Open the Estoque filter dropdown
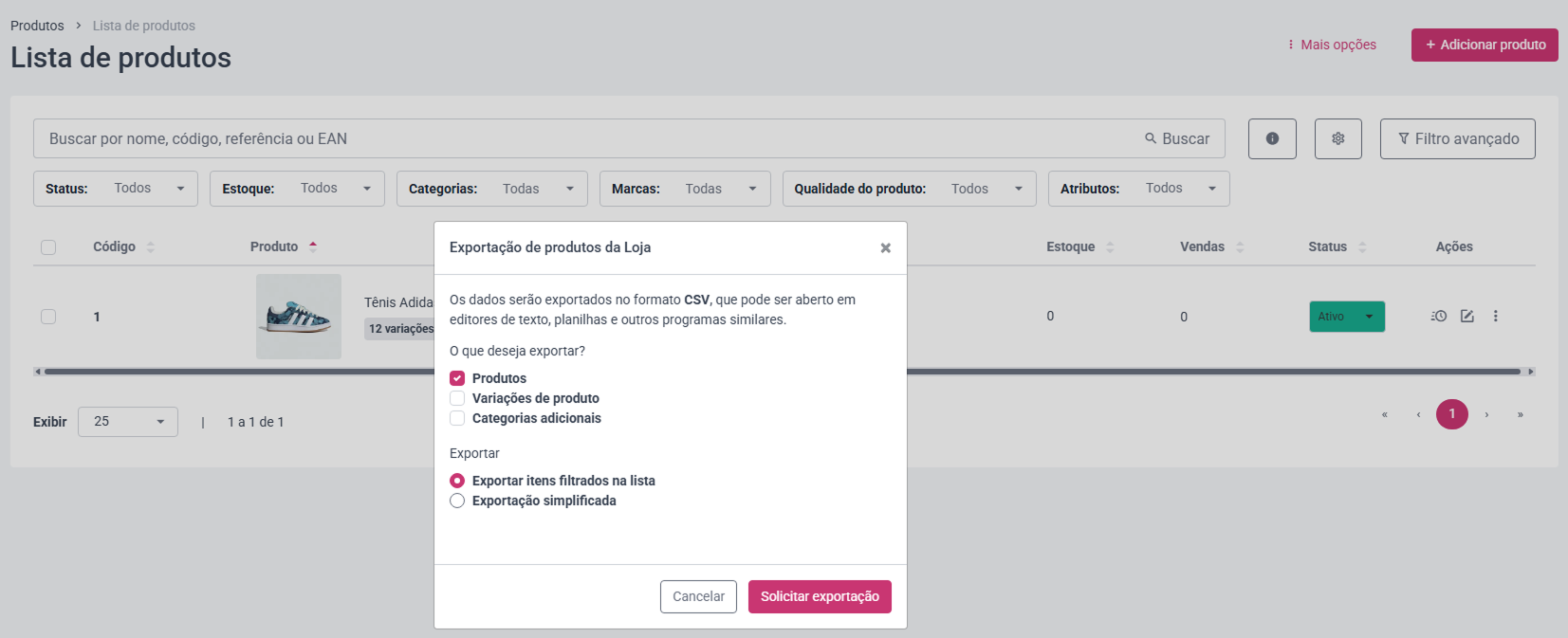Screen dimensions: 1568x638 (x=297, y=189)
